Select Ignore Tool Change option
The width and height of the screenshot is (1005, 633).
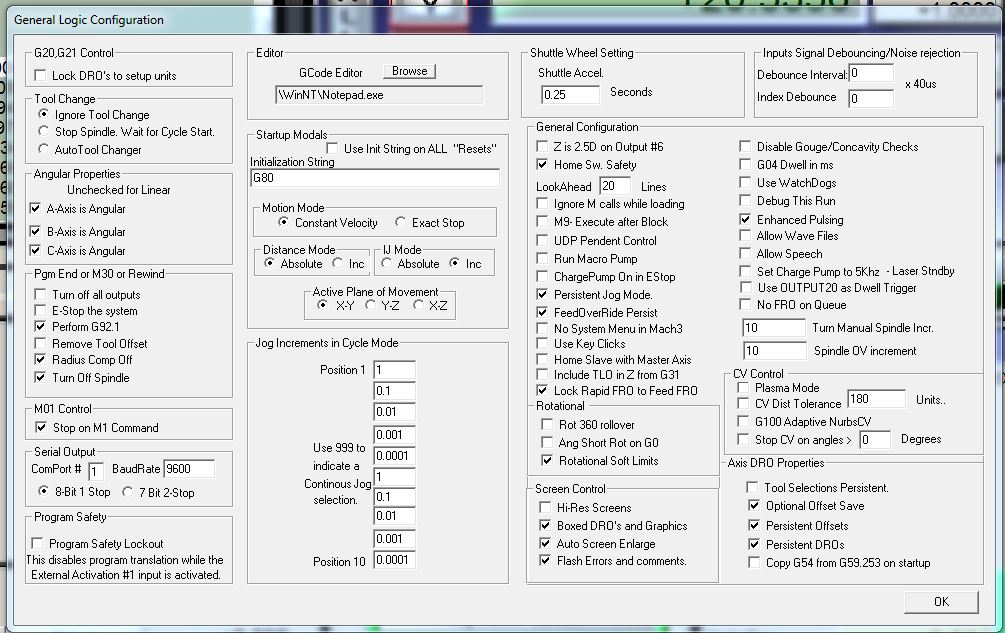[x=43, y=114]
